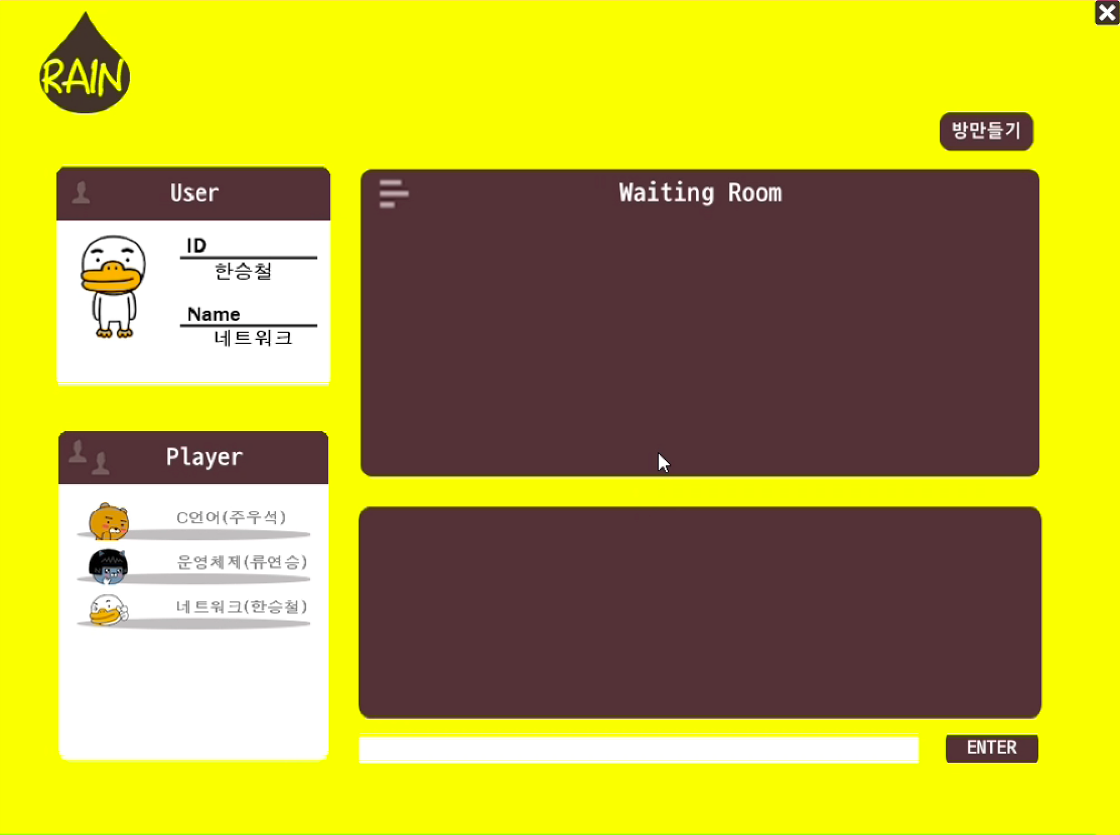Select the large duck avatar in User panel
The height and width of the screenshot is (835, 1120).
tap(112, 287)
